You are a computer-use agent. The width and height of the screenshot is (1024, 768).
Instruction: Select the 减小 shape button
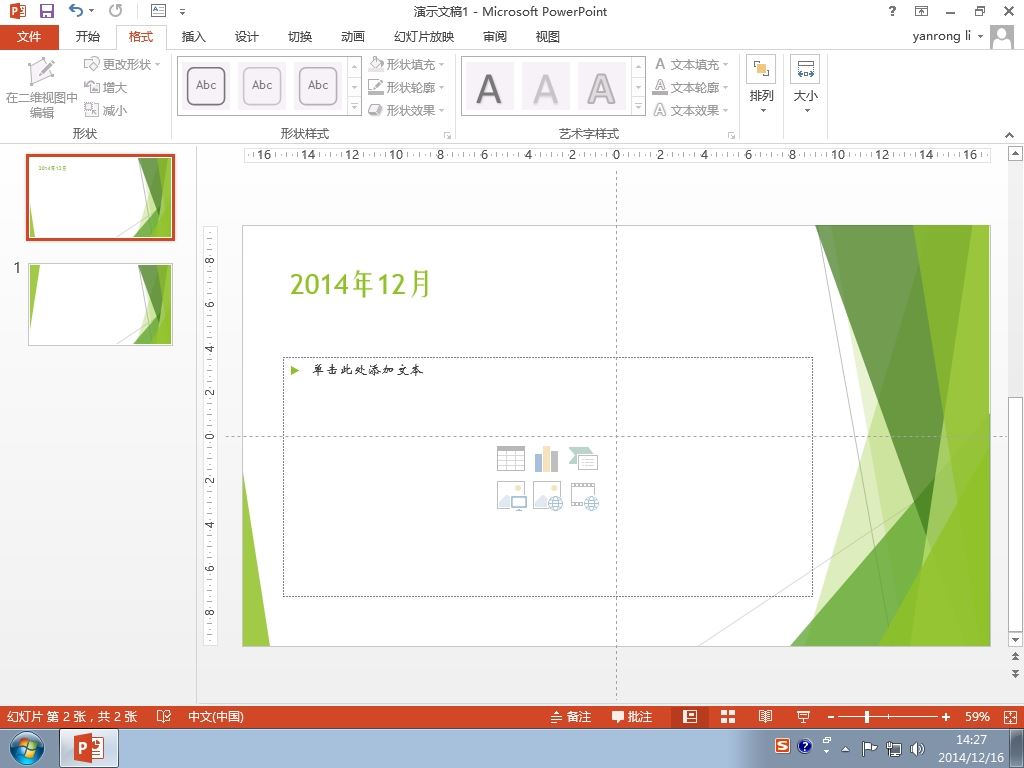point(105,110)
